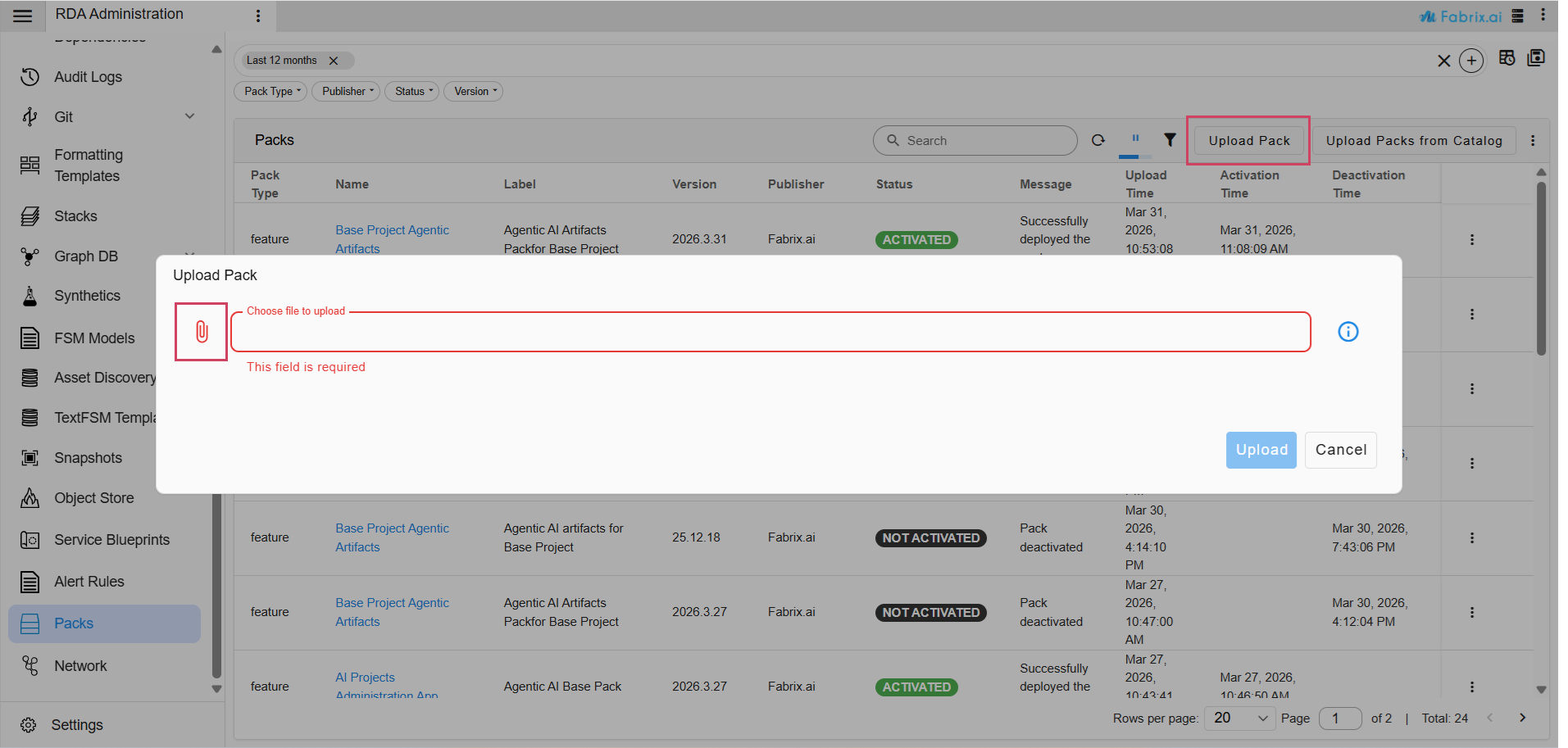Screen dimensions: 1568x748
Task: Open Synthetics via the flask icon
Action: pyautogui.click(x=30, y=295)
